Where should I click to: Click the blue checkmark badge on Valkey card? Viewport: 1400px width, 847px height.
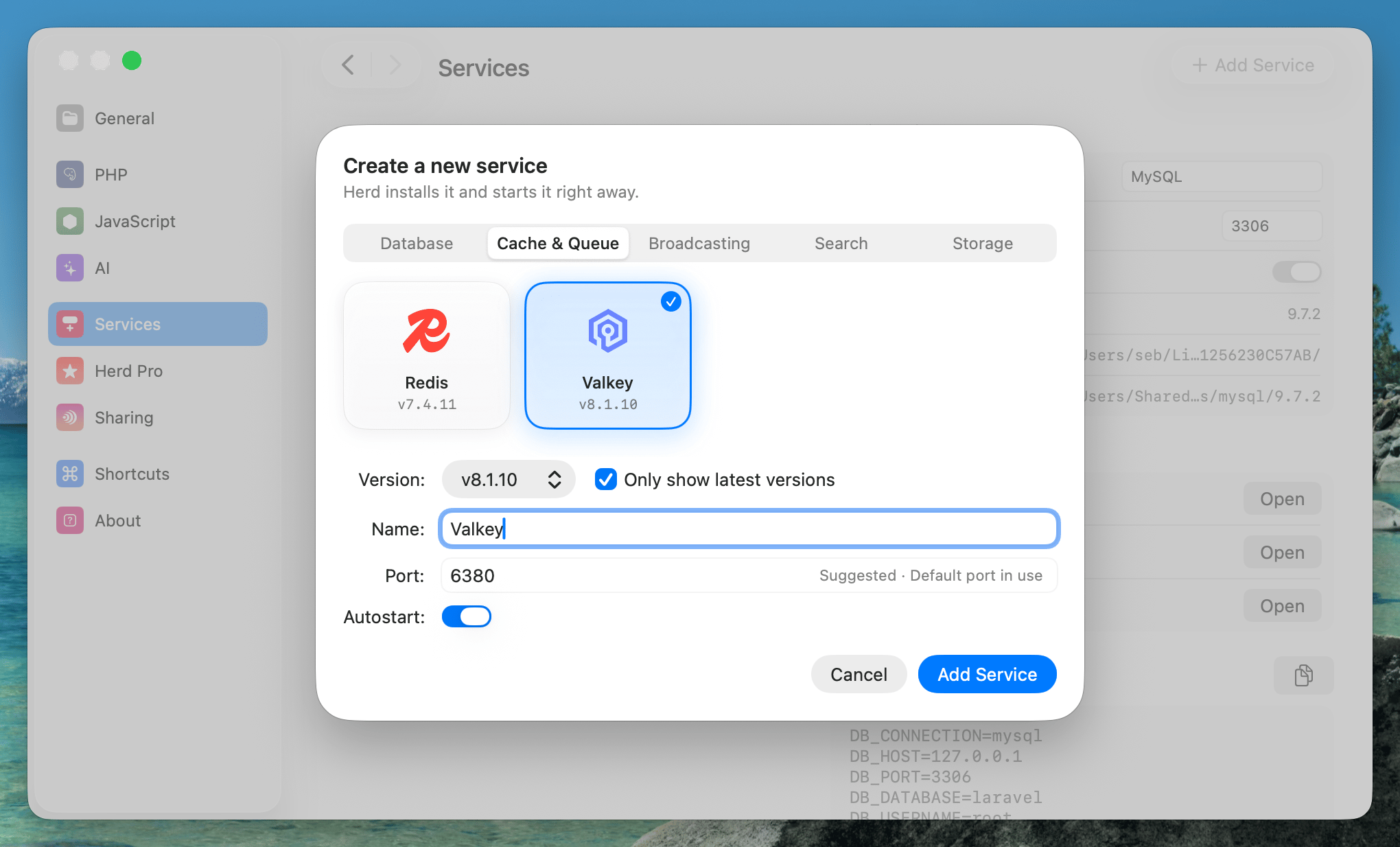point(670,301)
